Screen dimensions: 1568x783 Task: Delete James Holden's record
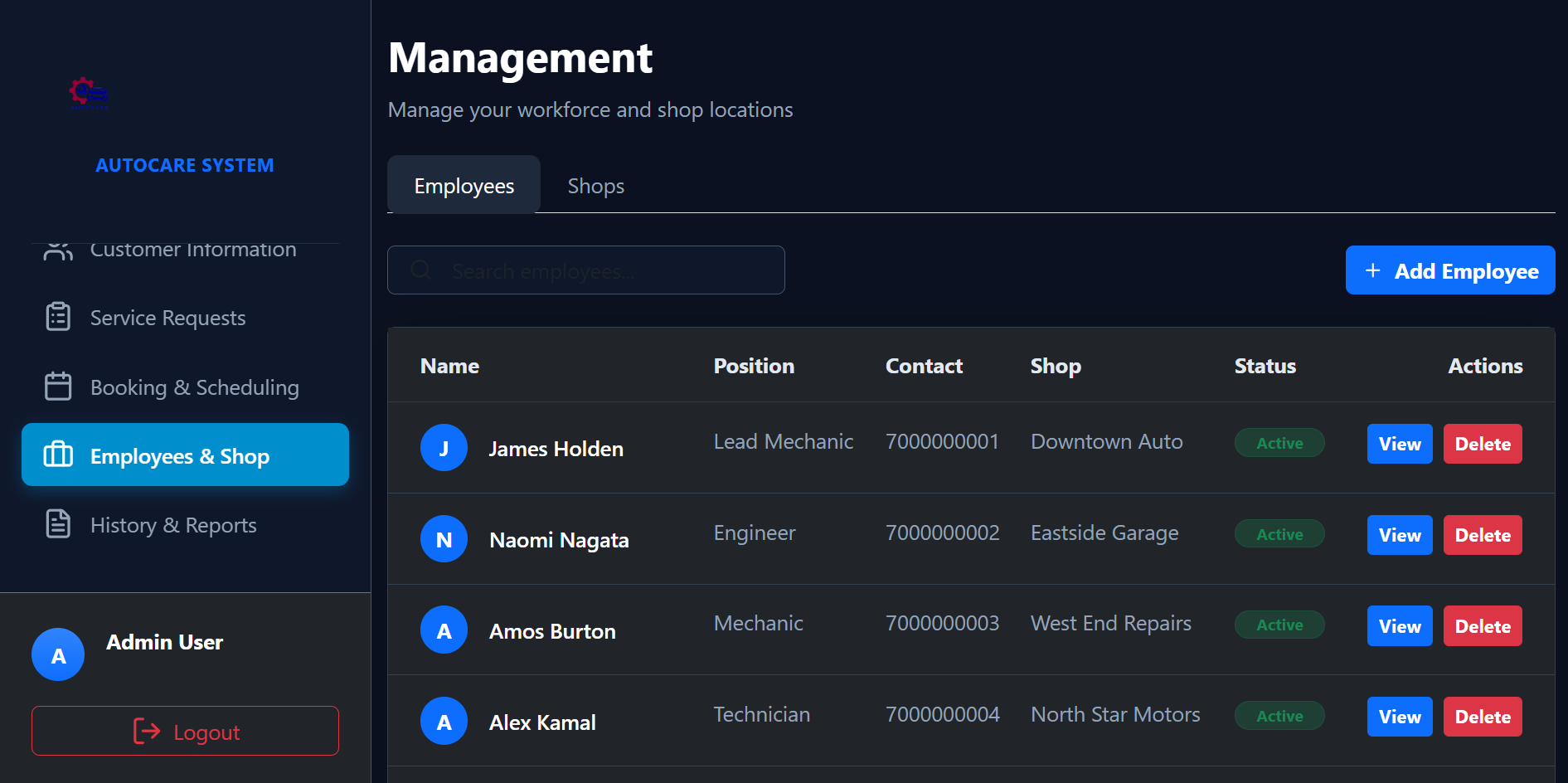pos(1483,444)
